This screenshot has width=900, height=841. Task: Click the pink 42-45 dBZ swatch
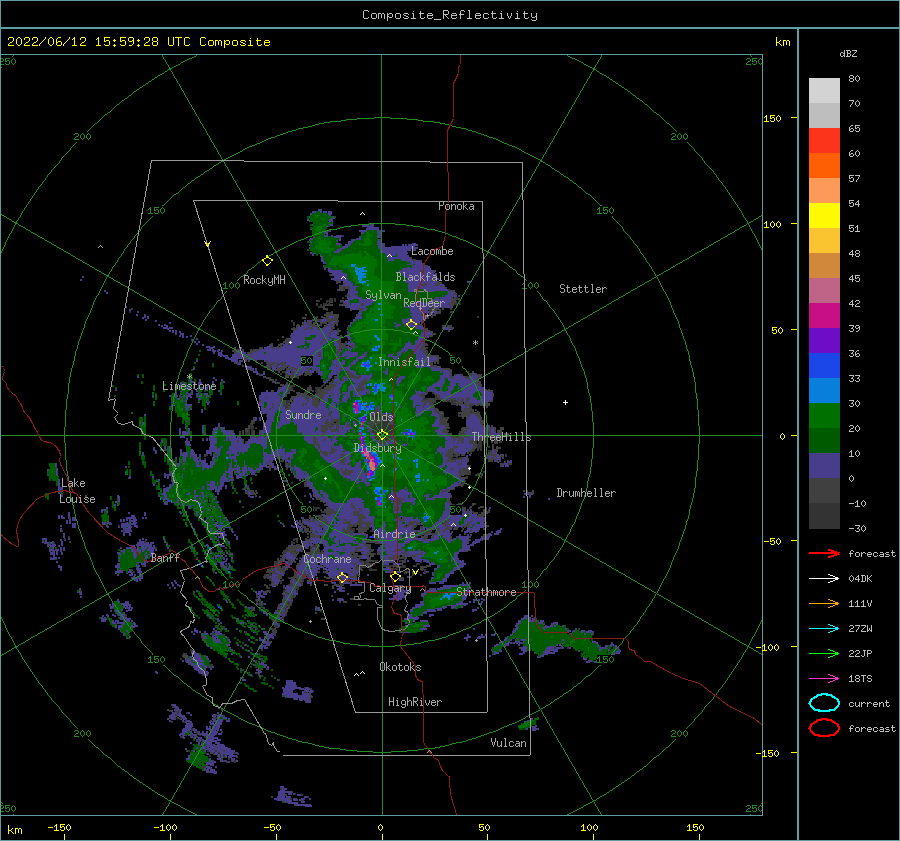coord(824,291)
